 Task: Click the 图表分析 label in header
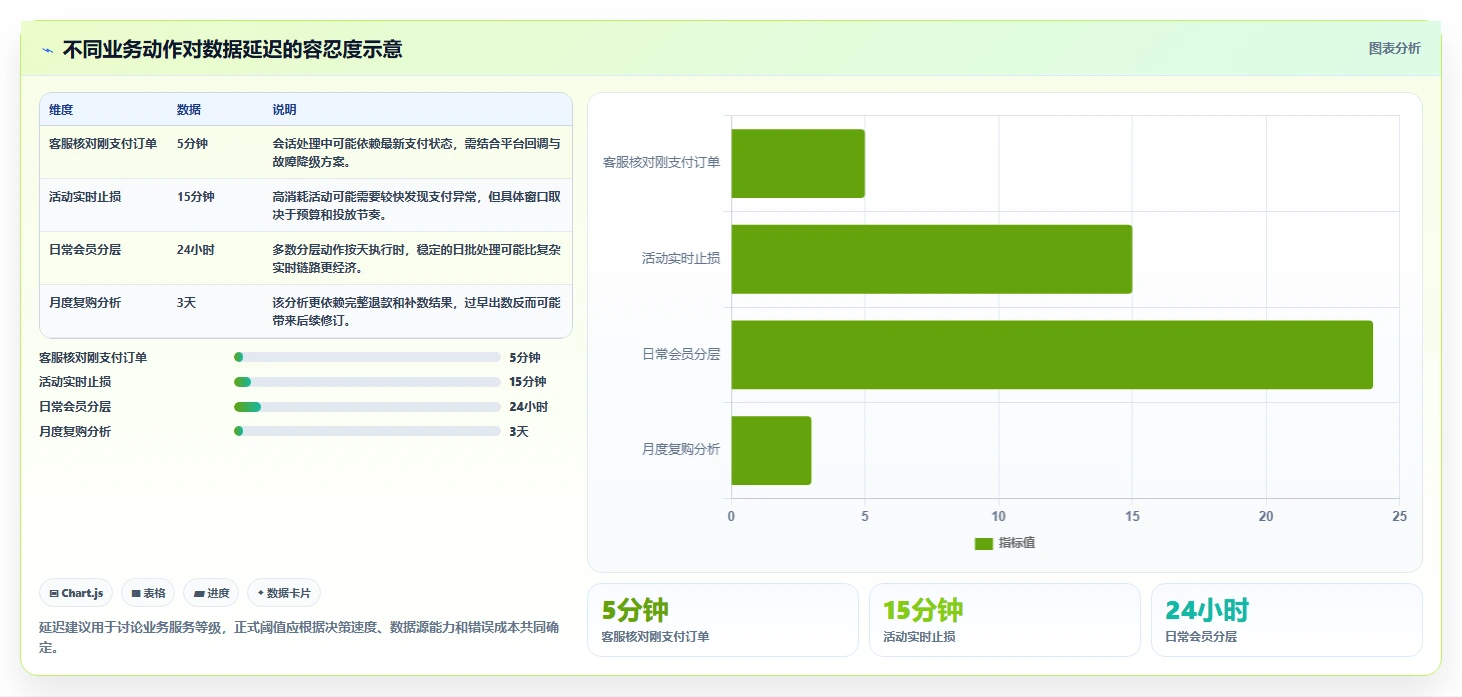click(x=1394, y=48)
